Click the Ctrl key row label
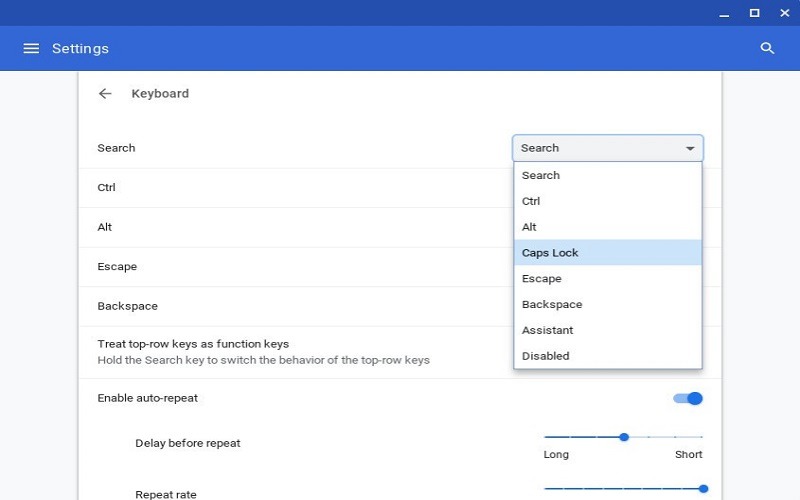The width and height of the screenshot is (800, 500). tap(106, 187)
